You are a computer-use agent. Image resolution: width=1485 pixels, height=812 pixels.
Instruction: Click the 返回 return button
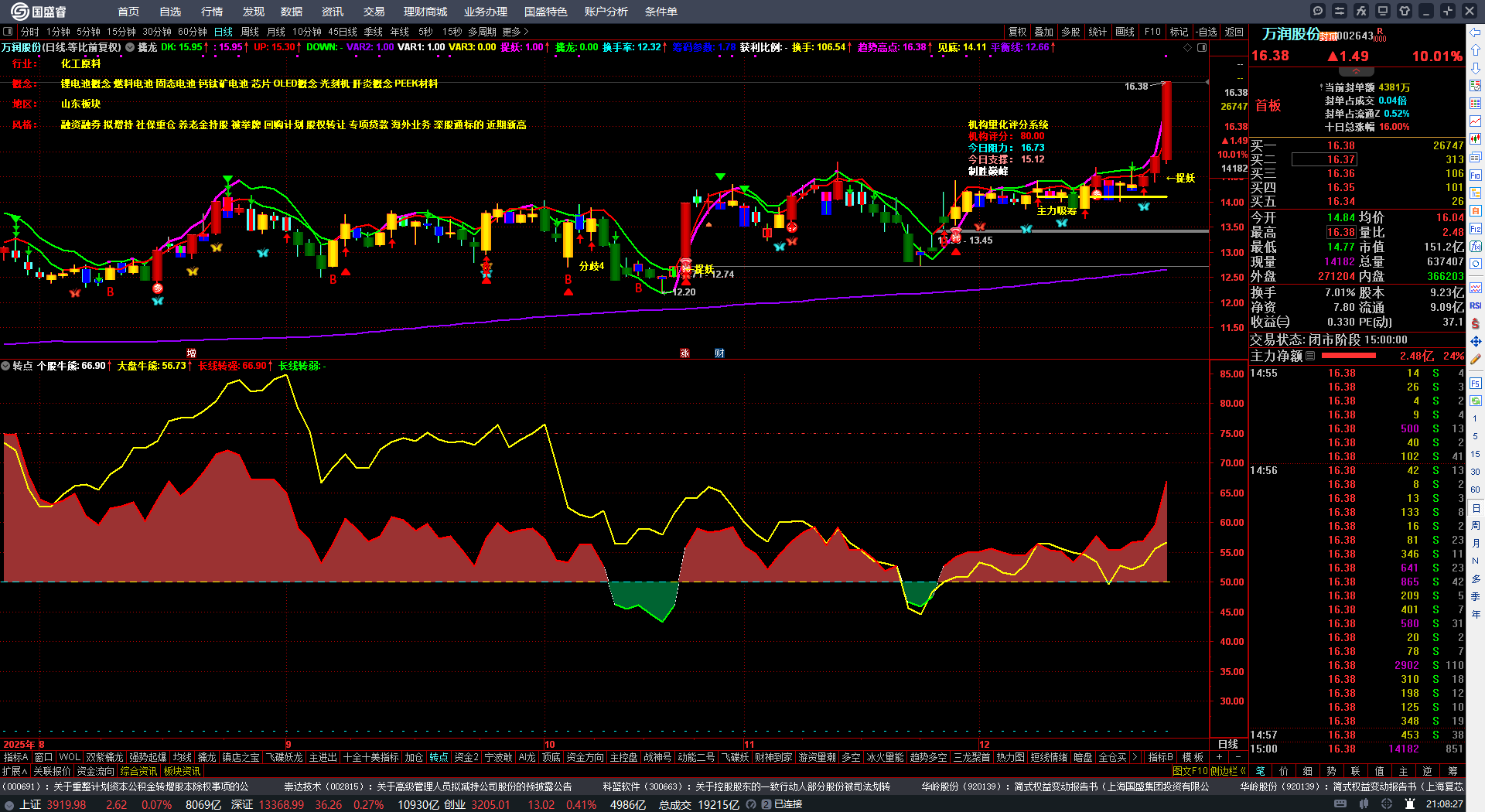coord(1234,32)
